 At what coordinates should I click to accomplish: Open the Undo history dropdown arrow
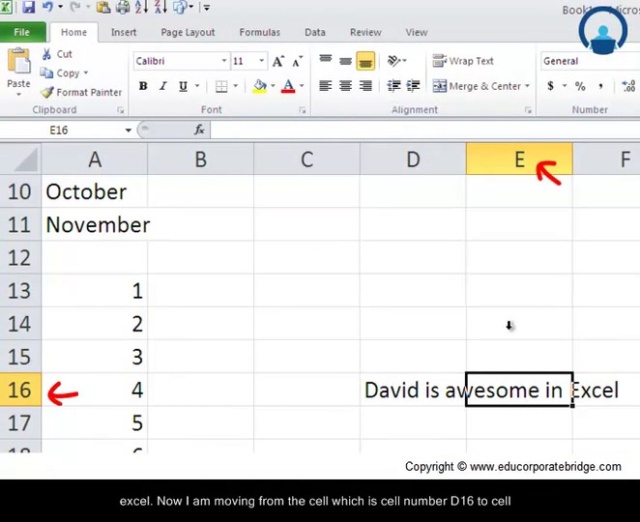(60, 7)
